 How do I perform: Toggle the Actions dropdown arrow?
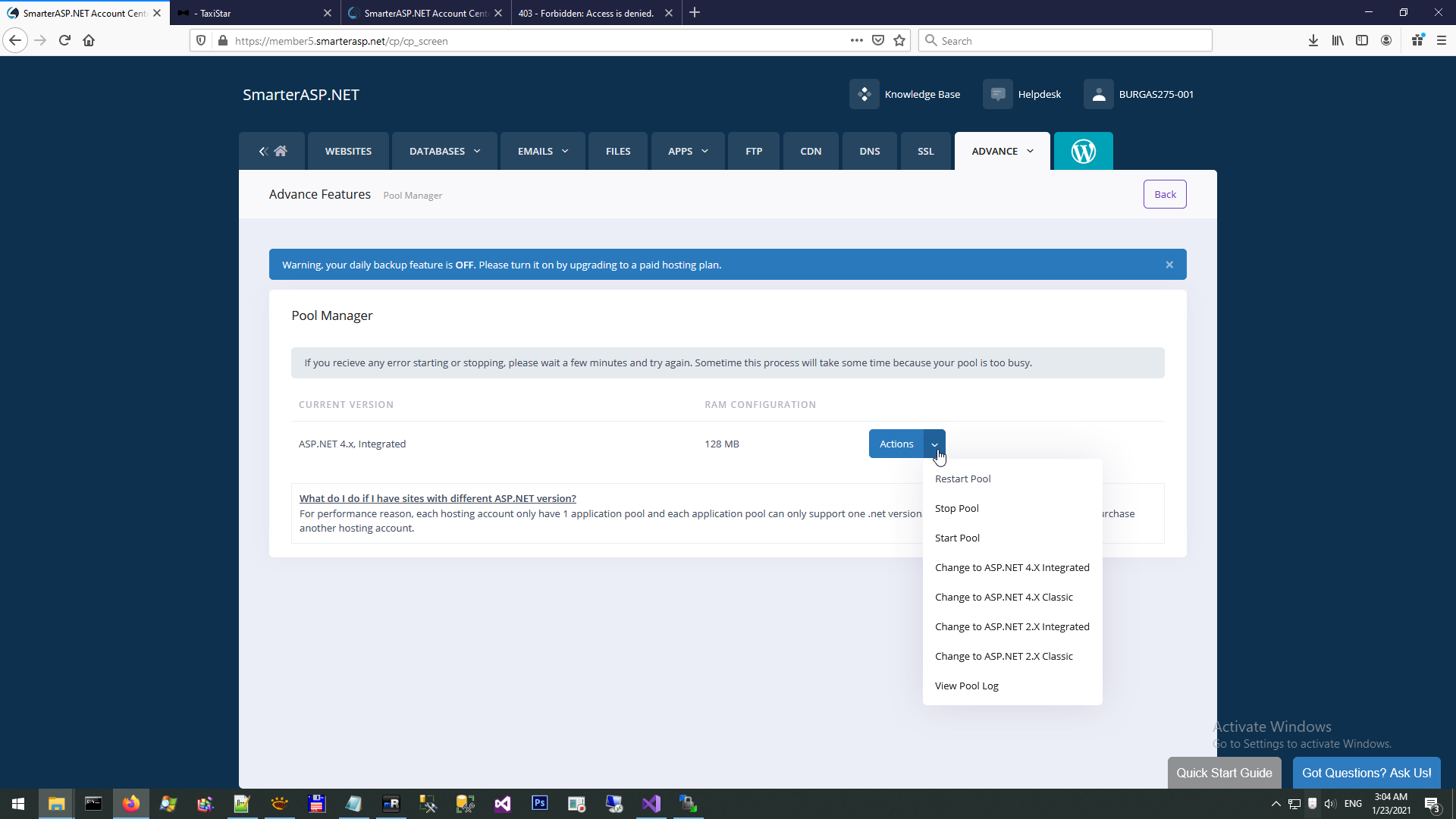934,444
